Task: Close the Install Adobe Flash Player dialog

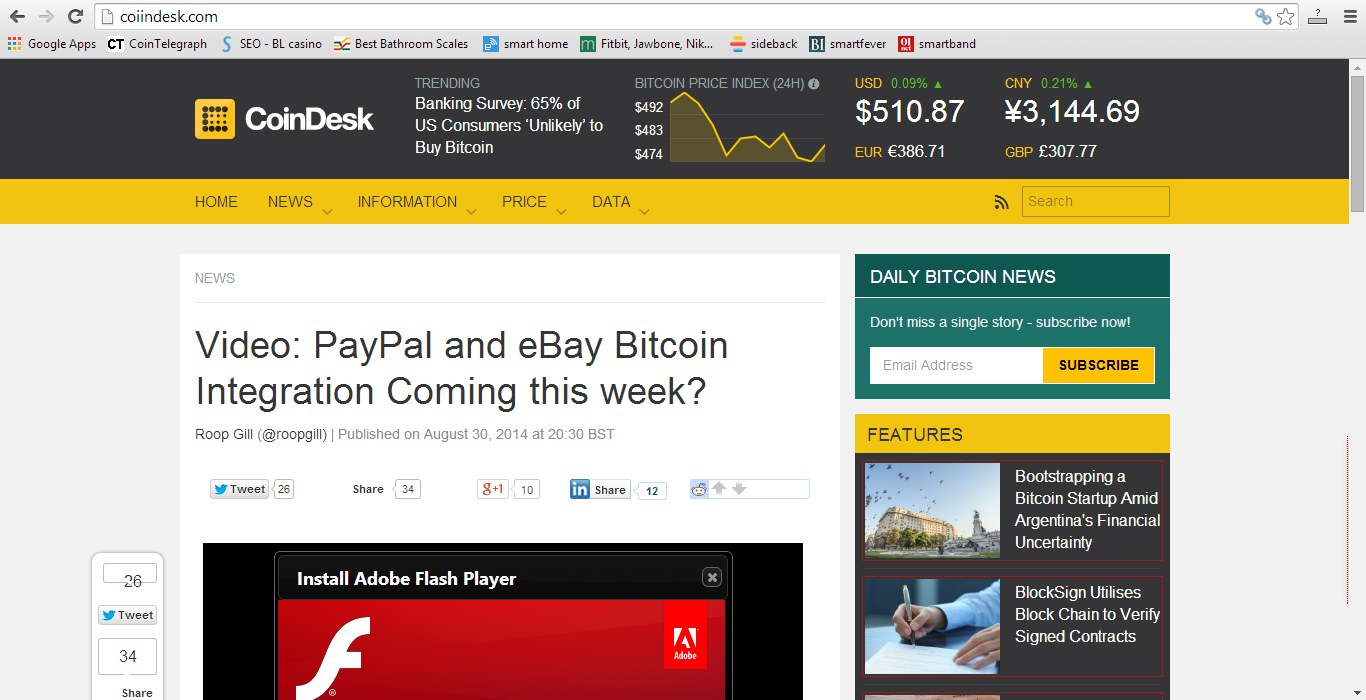Action: pos(712,577)
